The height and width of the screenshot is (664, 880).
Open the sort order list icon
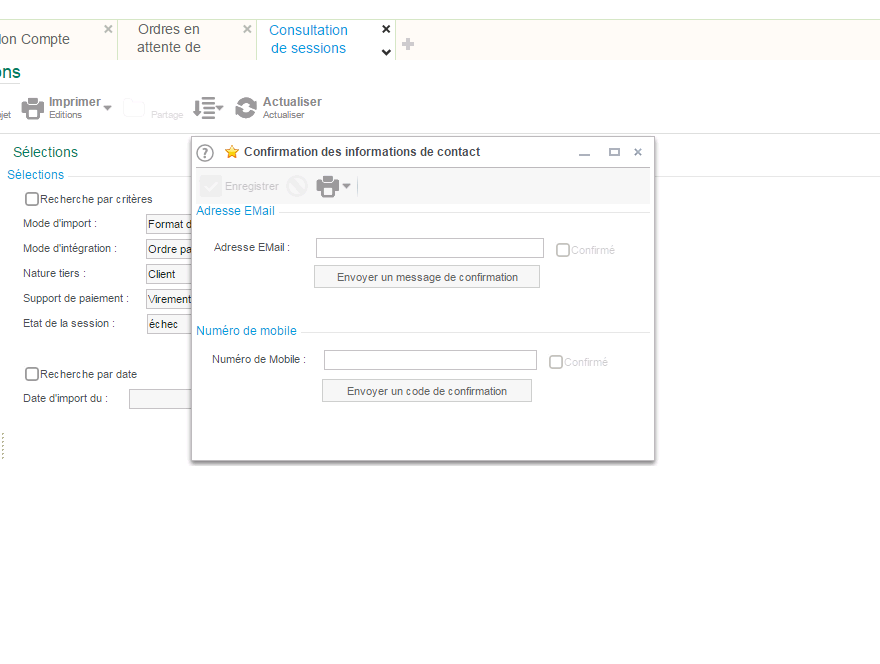tap(208, 108)
